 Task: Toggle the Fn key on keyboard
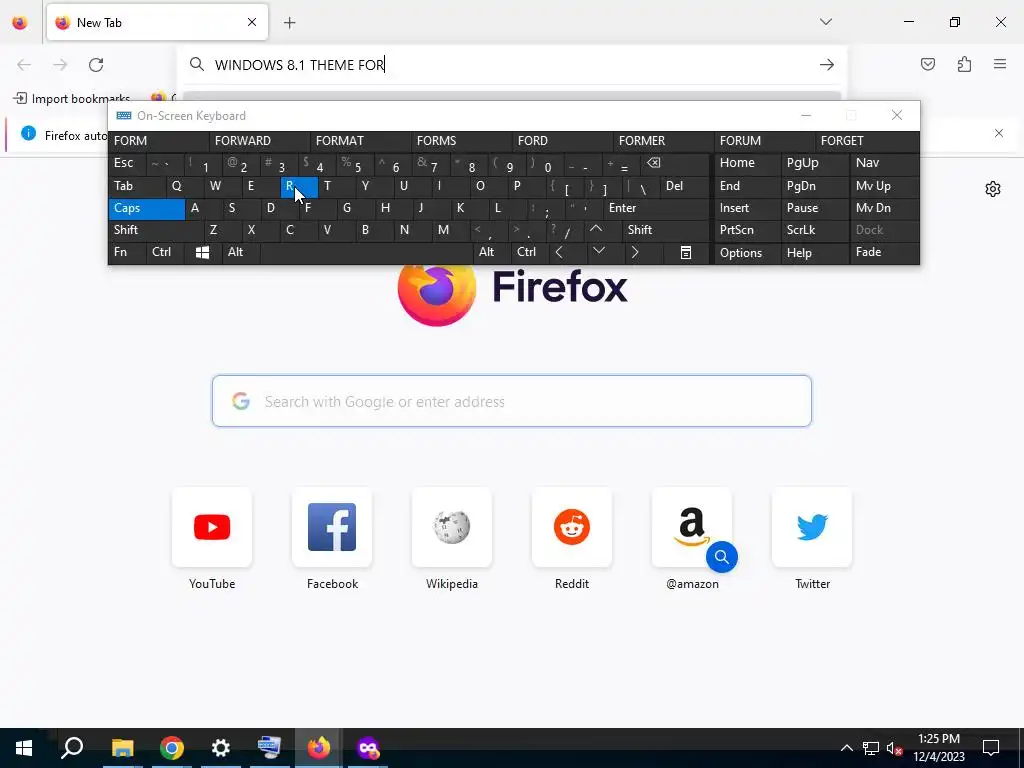(127, 252)
